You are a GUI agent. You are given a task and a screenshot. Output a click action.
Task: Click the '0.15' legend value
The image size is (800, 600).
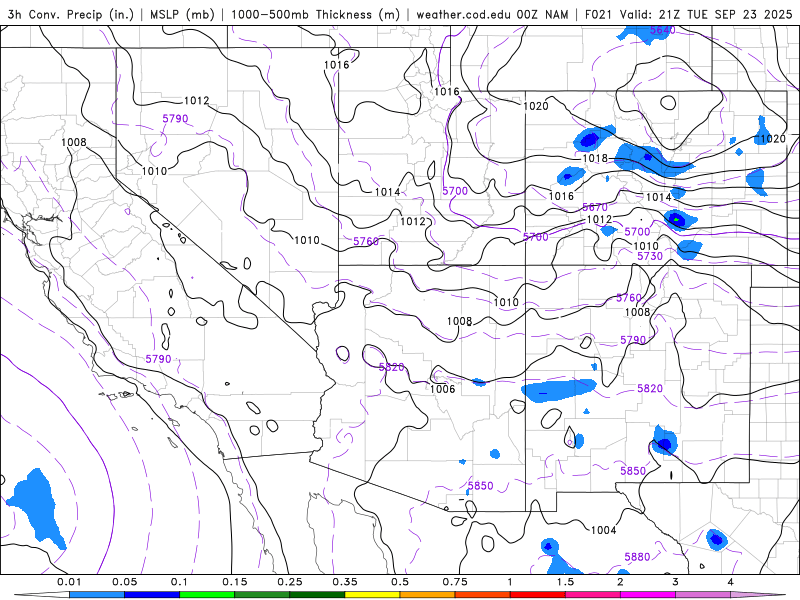tap(235, 582)
